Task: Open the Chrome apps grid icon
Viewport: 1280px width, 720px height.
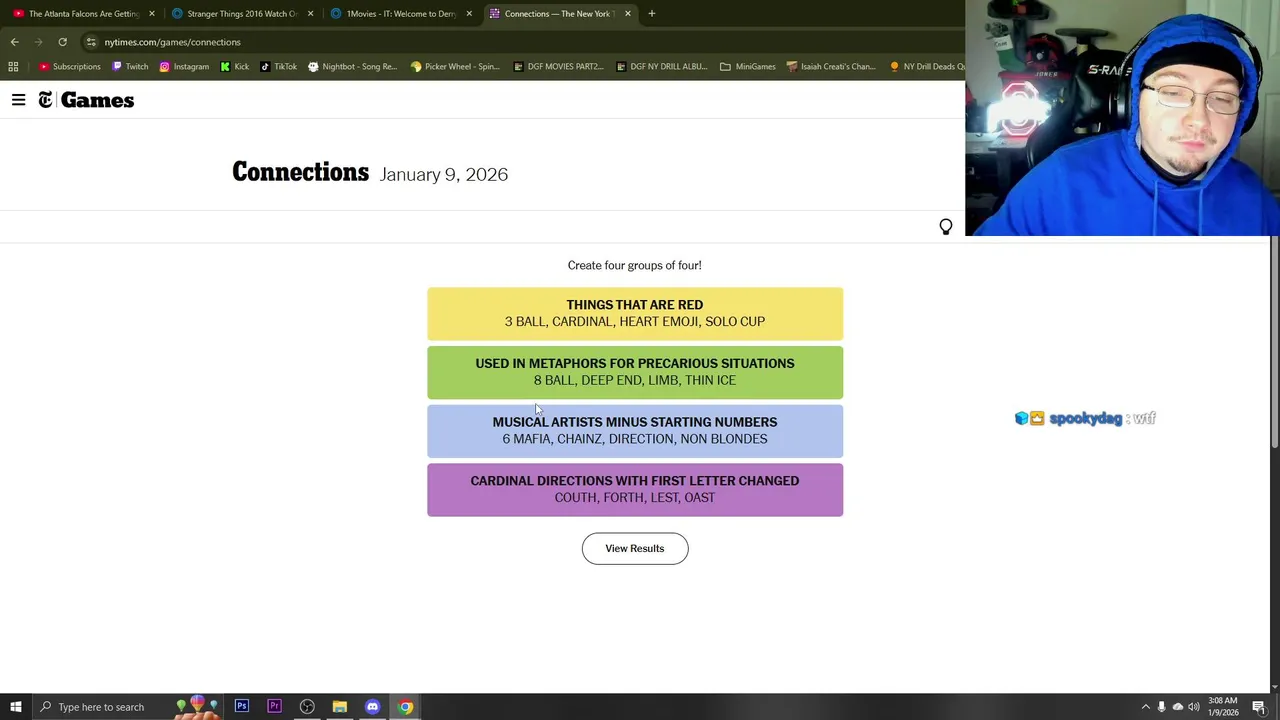Action: (13, 67)
